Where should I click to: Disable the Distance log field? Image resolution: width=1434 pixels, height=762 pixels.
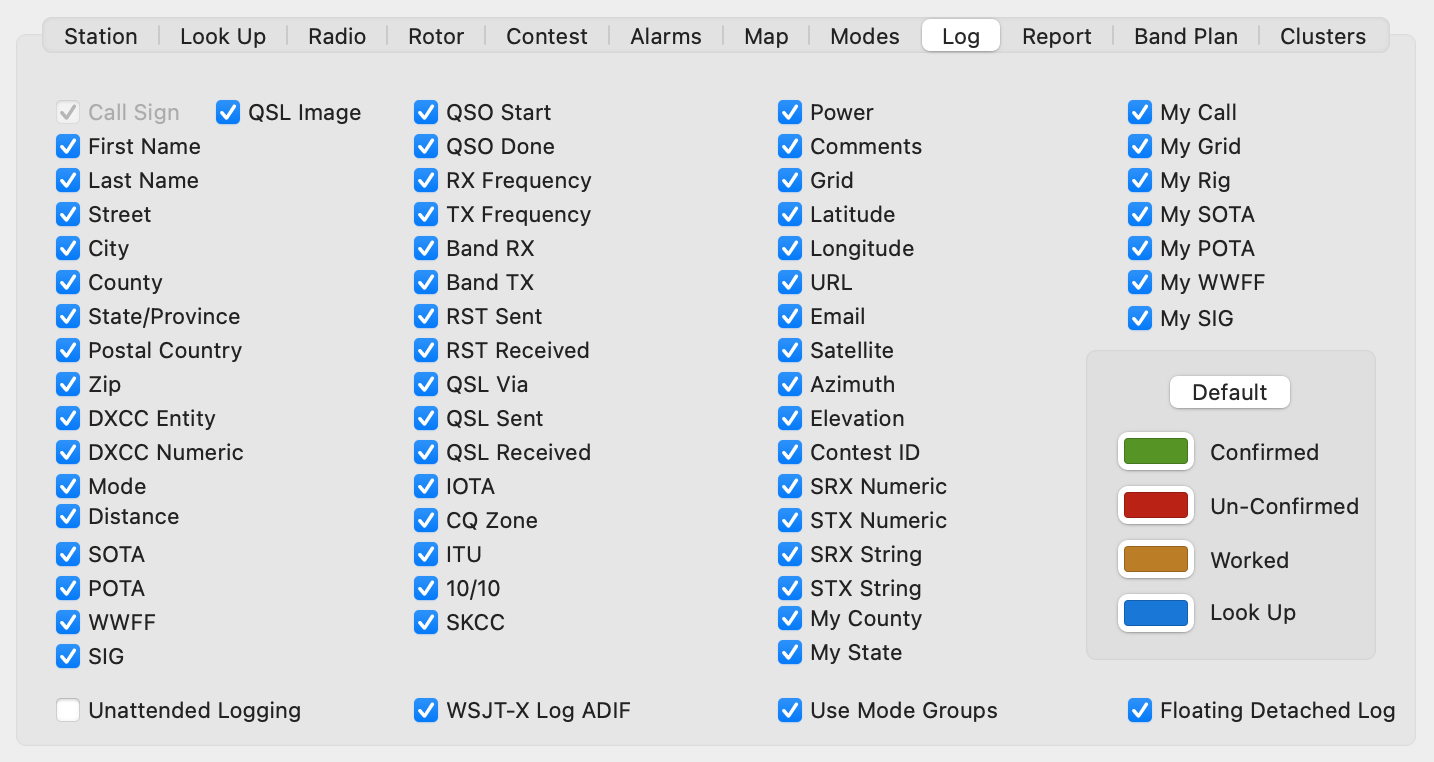tap(68, 518)
